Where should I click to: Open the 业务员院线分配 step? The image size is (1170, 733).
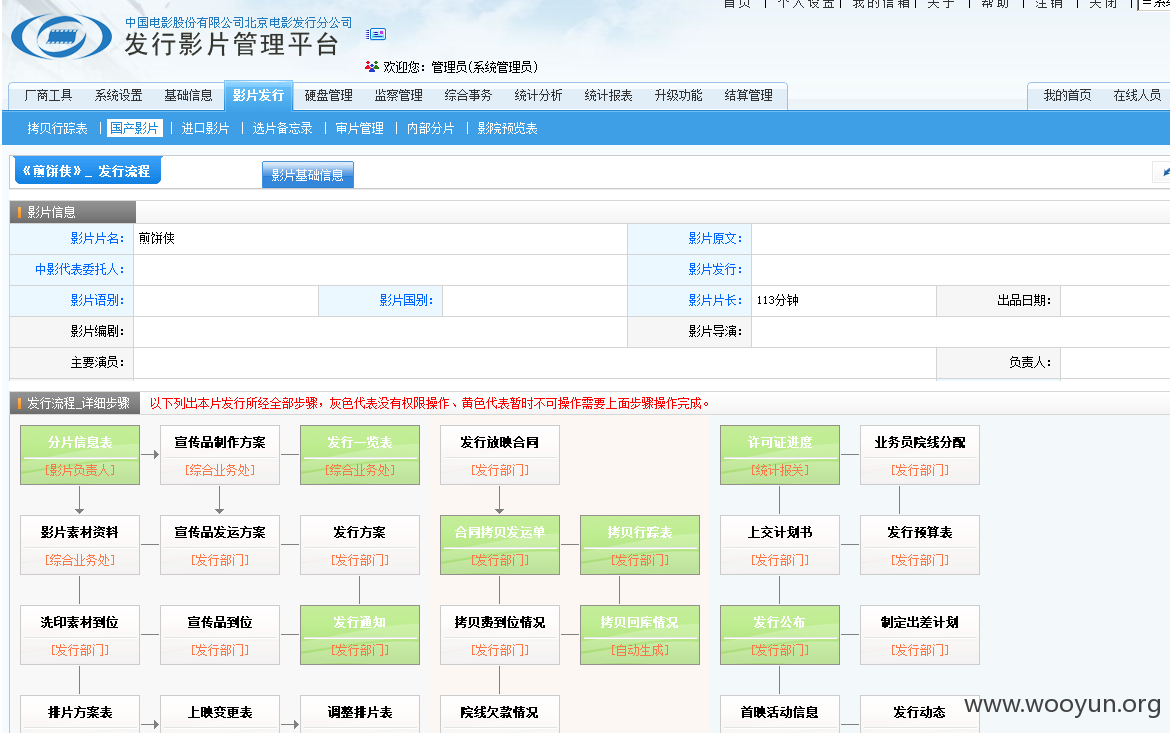(x=920, y=455)
